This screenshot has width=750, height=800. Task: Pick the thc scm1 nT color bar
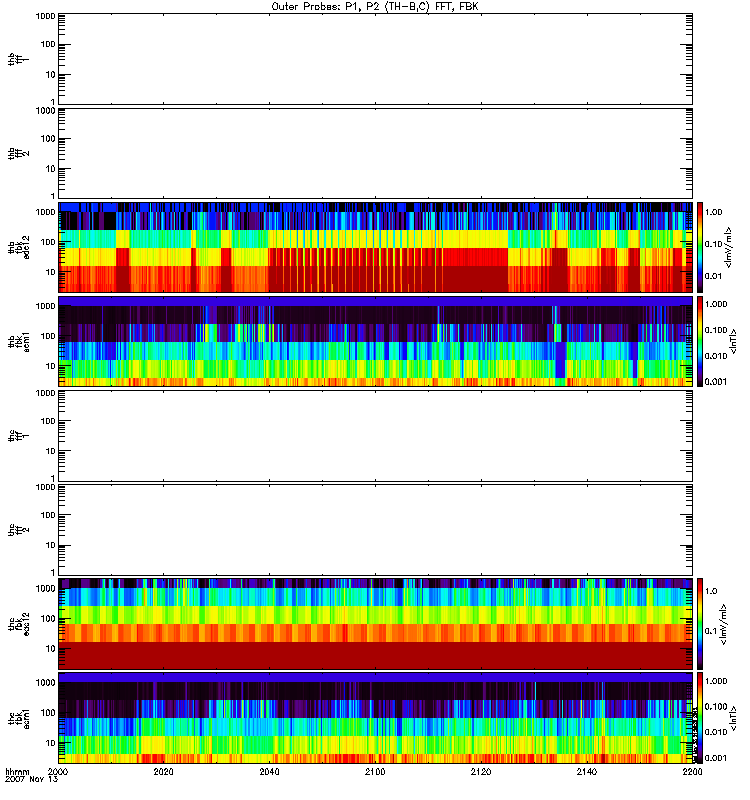[x=702, y=718]
